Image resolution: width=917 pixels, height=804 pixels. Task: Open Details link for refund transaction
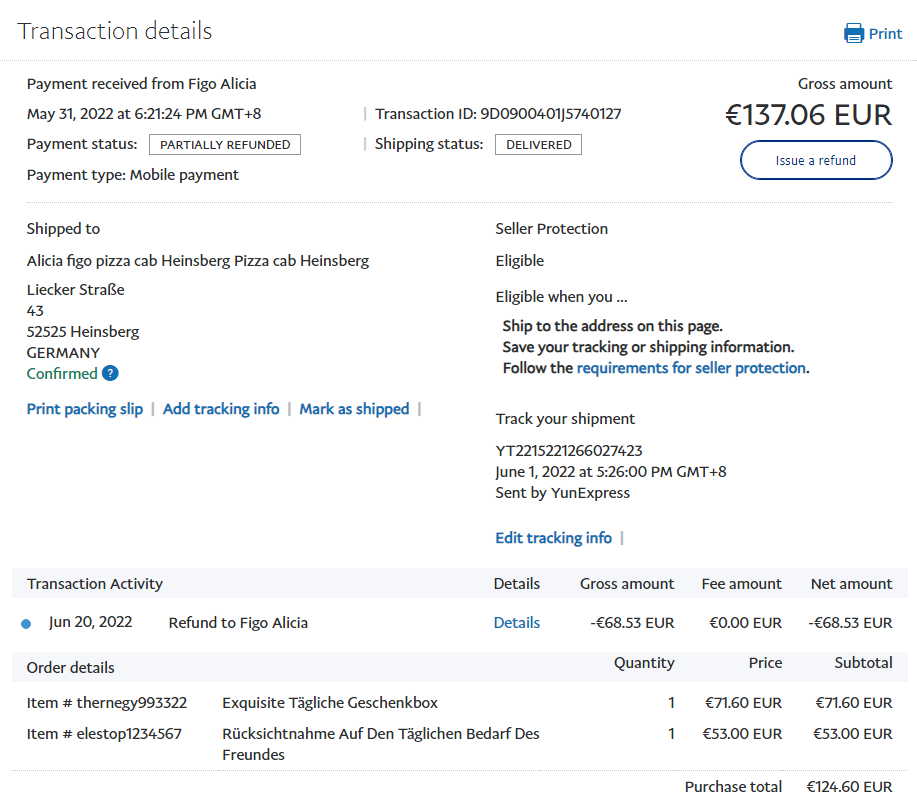tap(516, 623)
